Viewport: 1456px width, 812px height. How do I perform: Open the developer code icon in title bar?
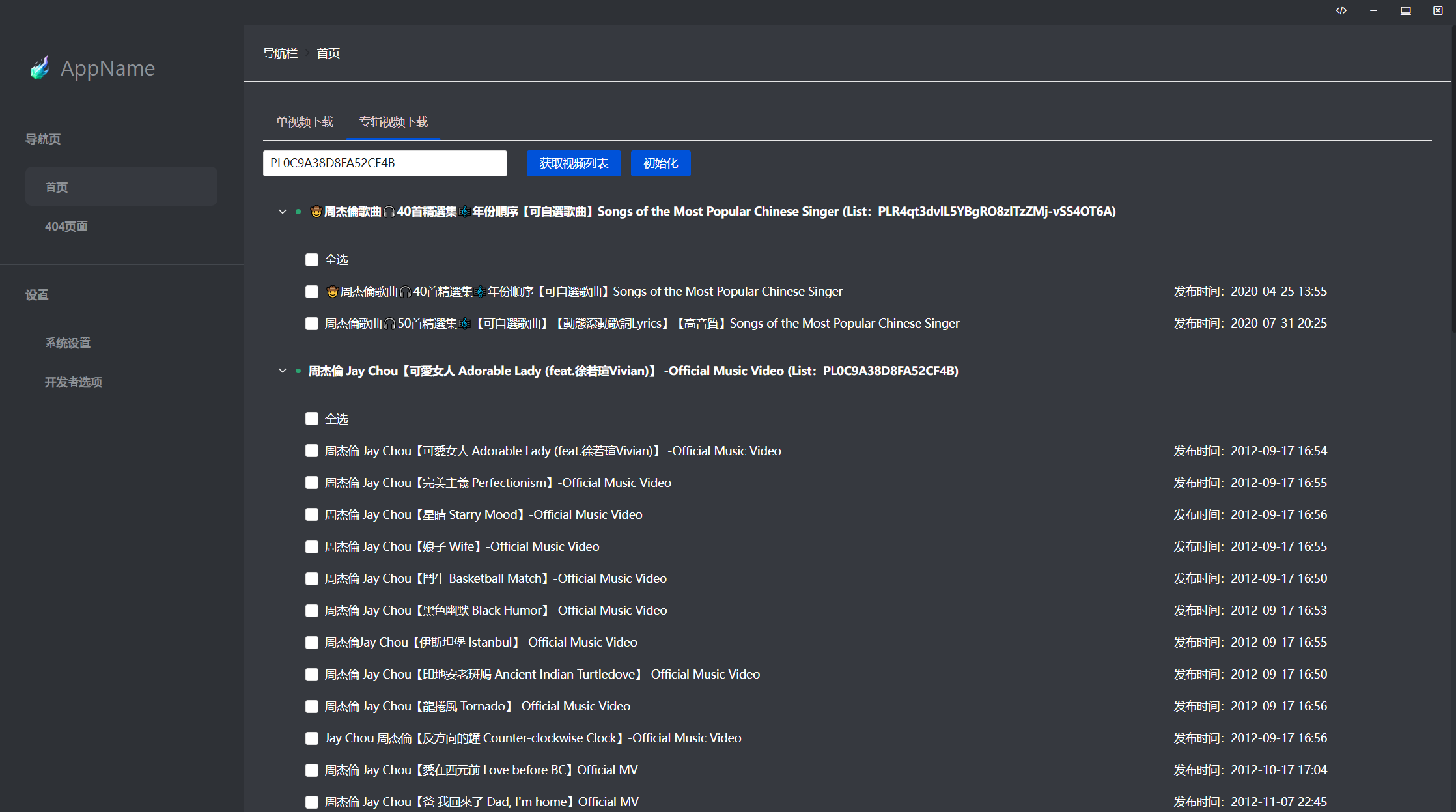click(x=1341, y=10)
